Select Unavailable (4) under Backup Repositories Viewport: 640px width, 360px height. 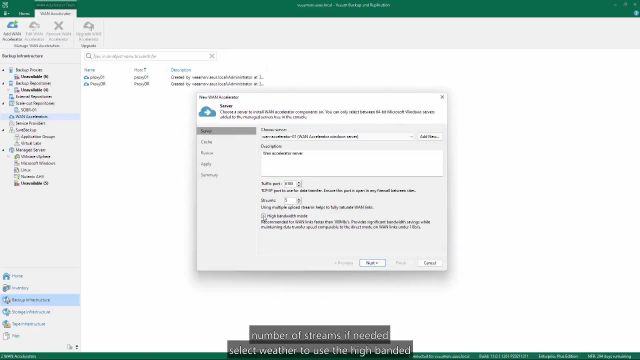pos(34,90)
